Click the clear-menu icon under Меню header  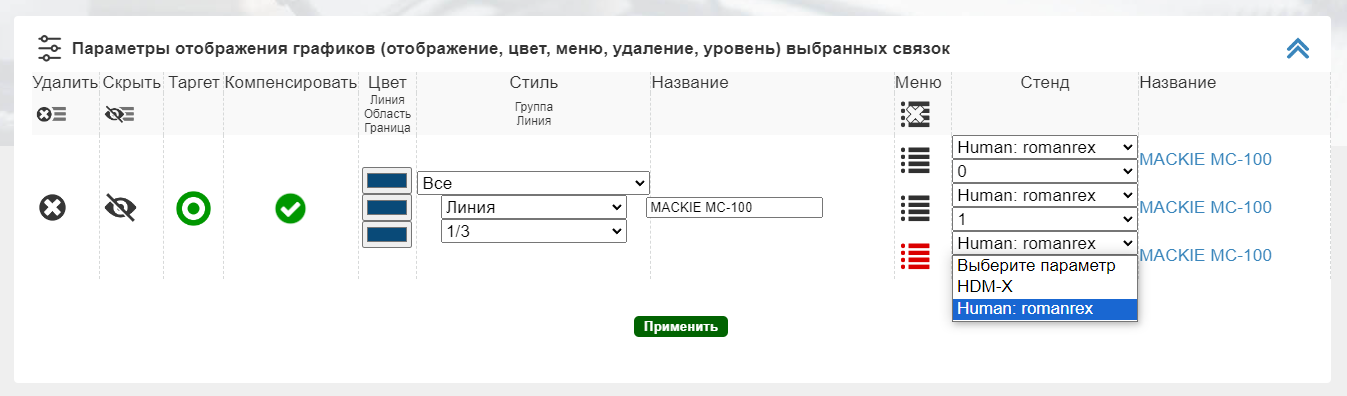[x=915, y=114]
